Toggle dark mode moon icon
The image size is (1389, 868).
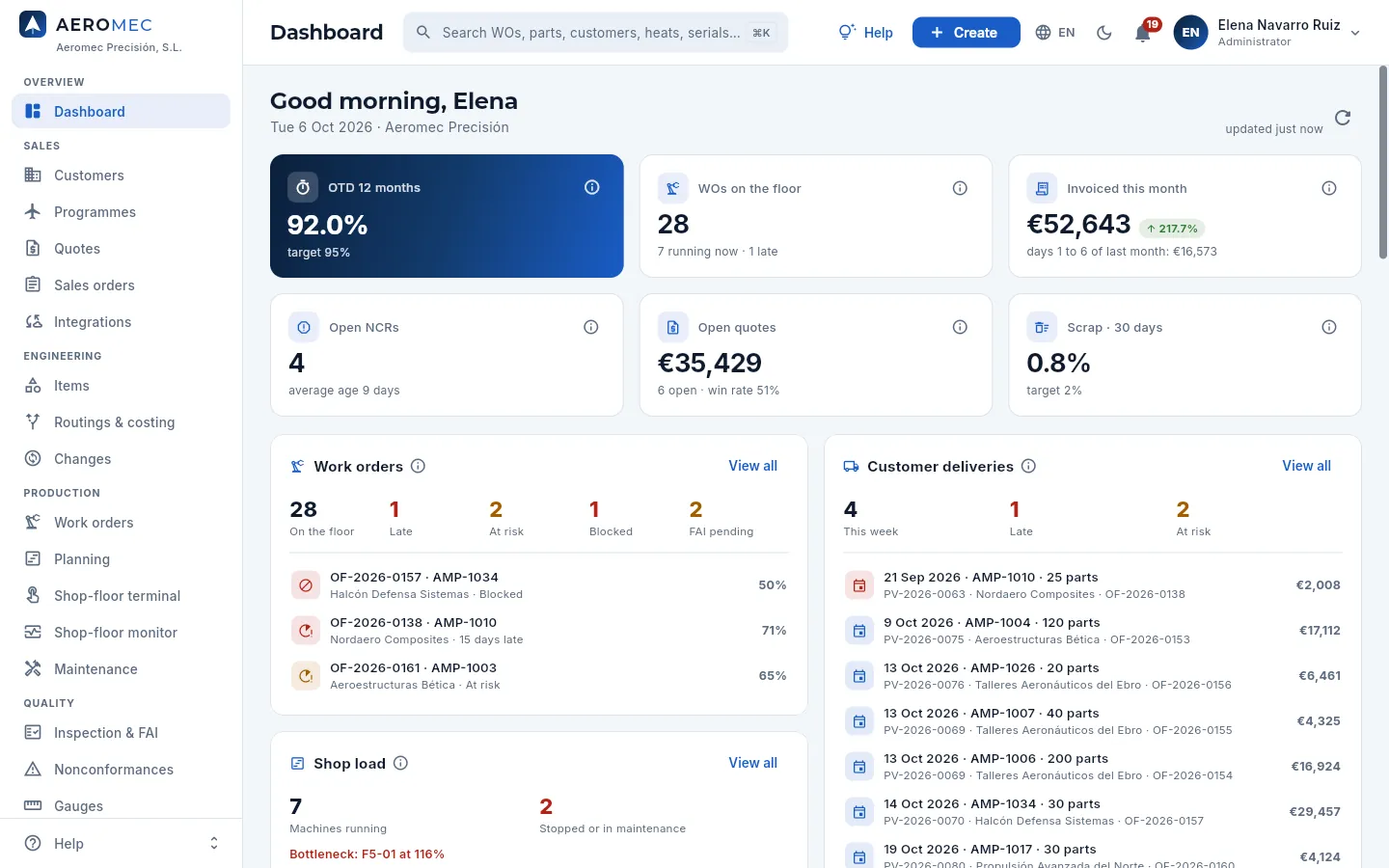1104,33
